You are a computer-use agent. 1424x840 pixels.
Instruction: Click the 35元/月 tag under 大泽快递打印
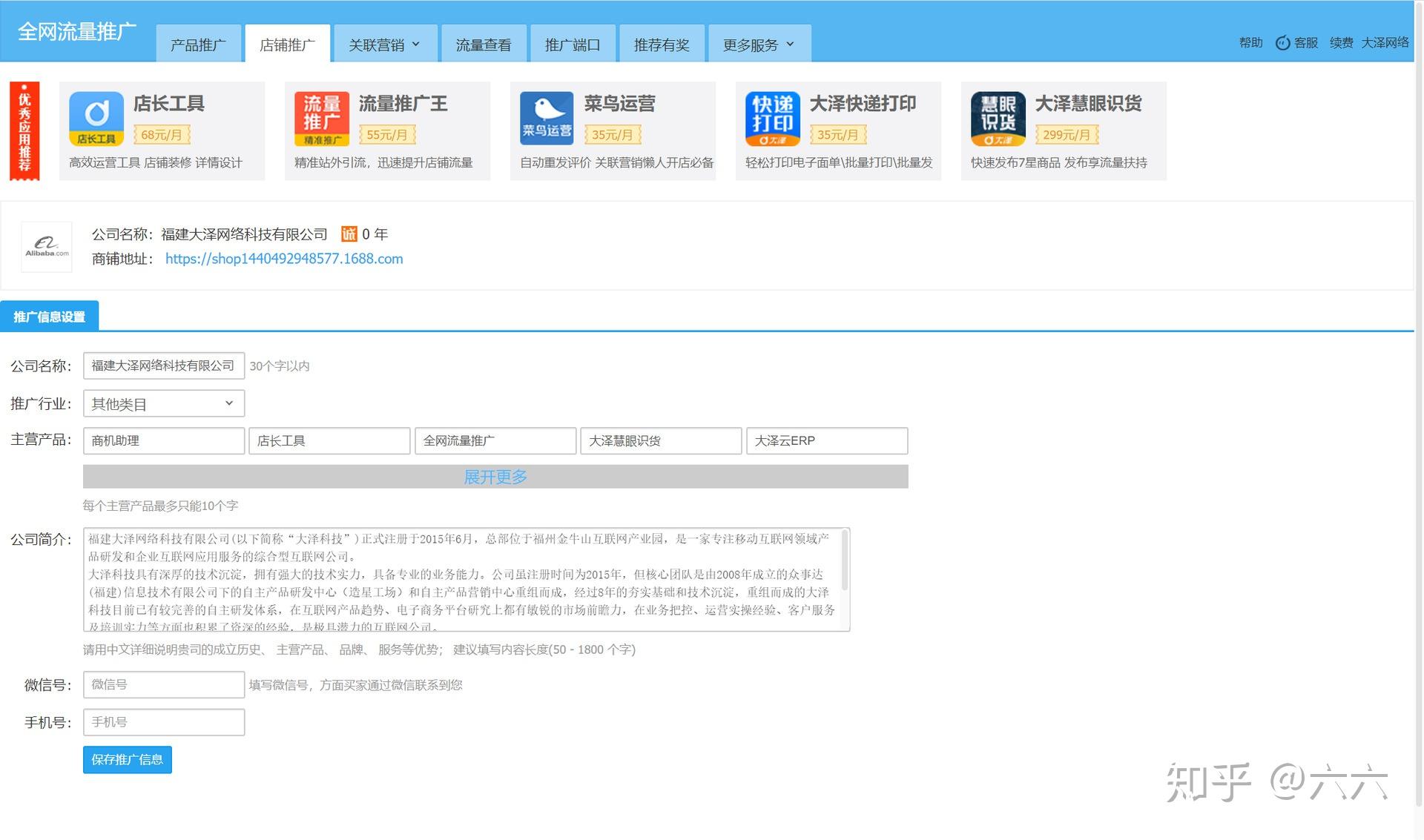point(838,135)
